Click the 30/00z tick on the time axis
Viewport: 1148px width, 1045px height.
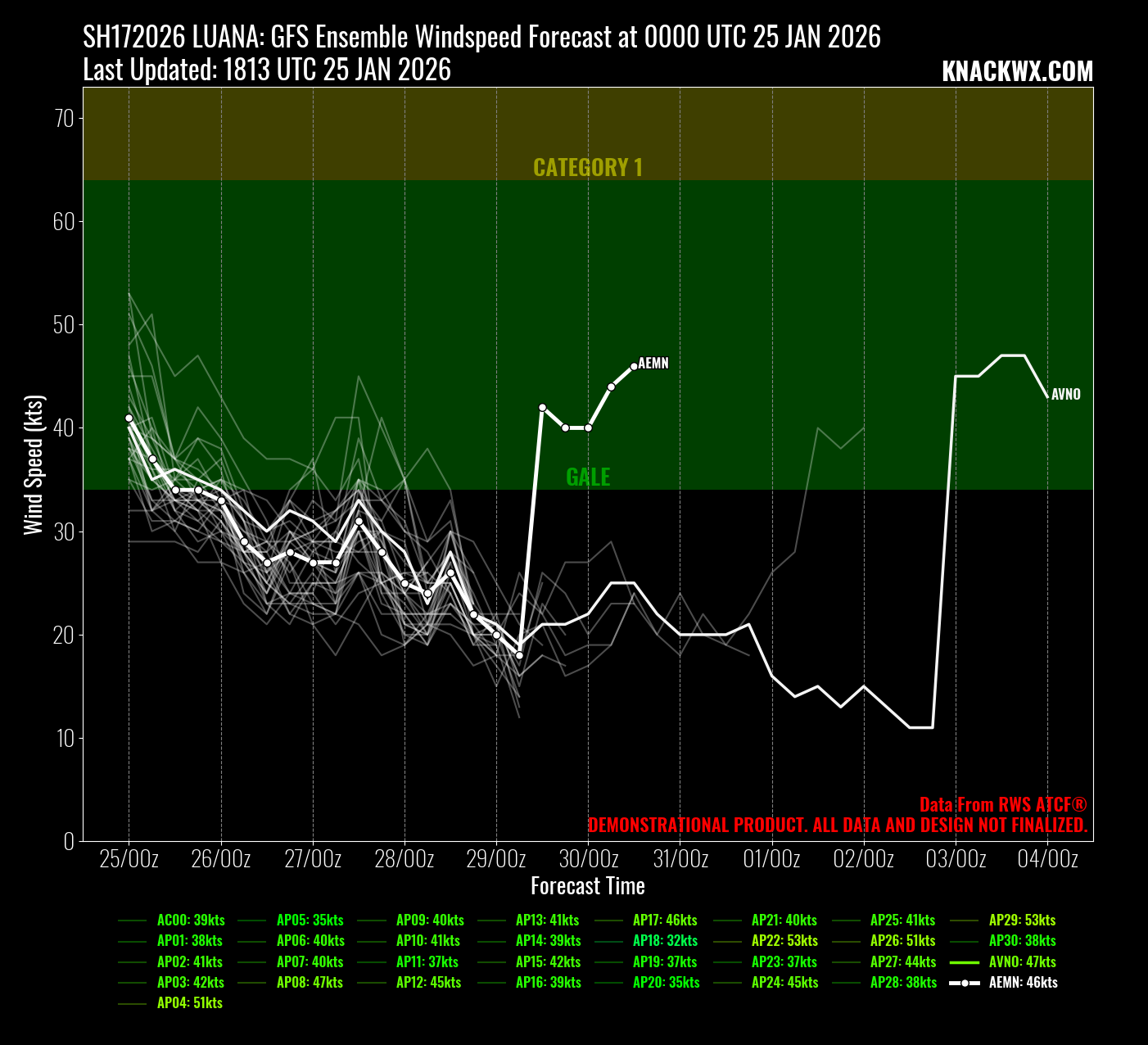click(x=588, y=860)
